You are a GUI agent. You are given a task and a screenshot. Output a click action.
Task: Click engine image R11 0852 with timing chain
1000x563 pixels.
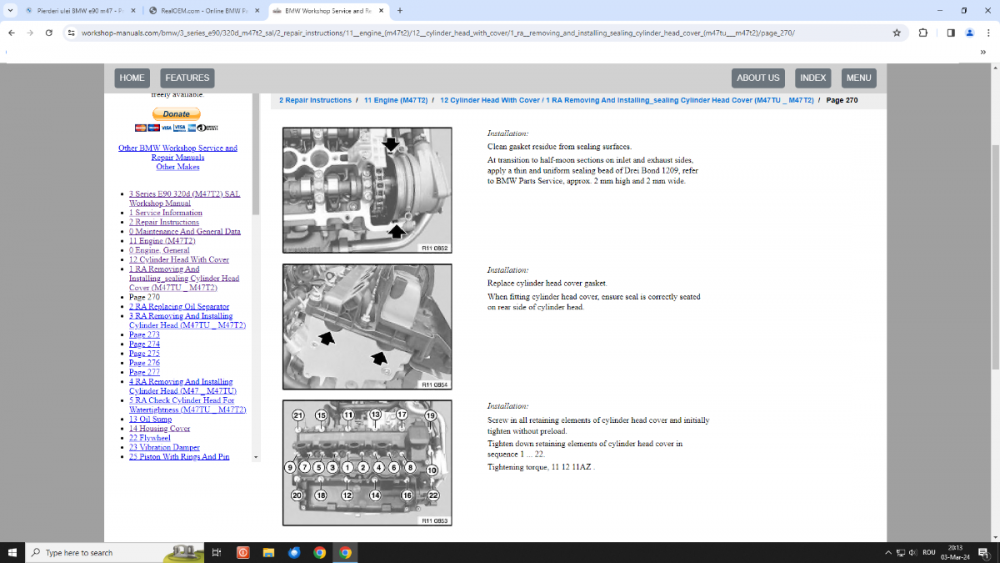click(367, 190)
